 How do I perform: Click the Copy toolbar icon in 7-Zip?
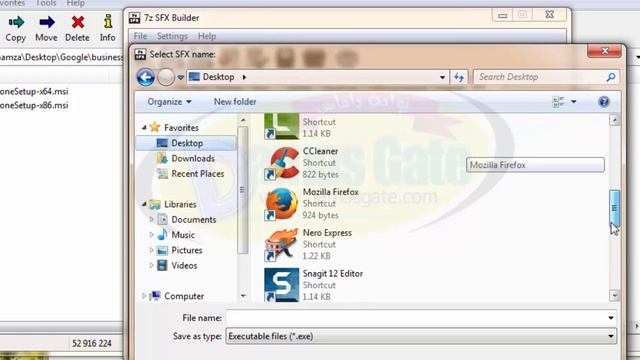click(16, 22)
